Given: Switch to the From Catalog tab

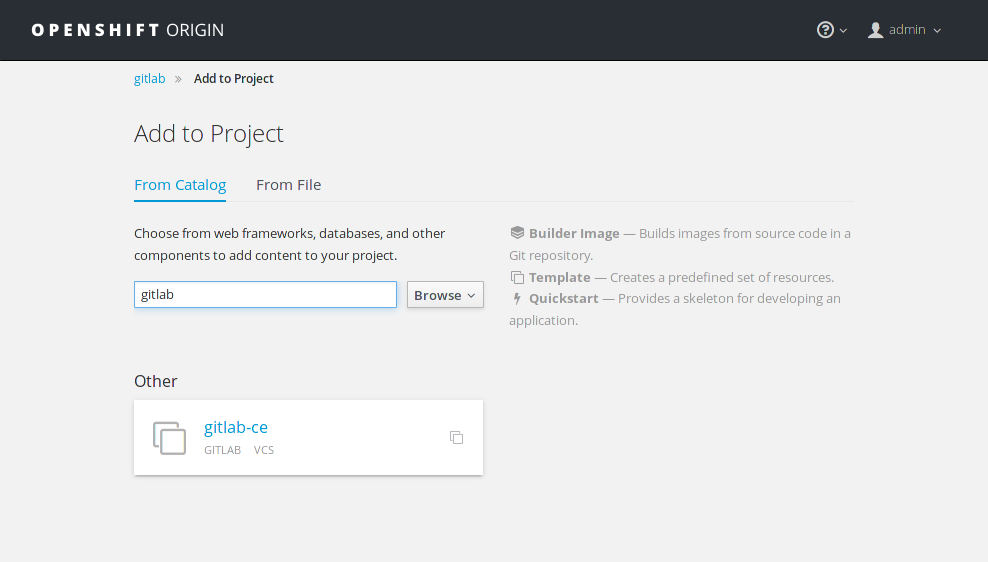Looking at the screenshot, I should click(180, 185).
